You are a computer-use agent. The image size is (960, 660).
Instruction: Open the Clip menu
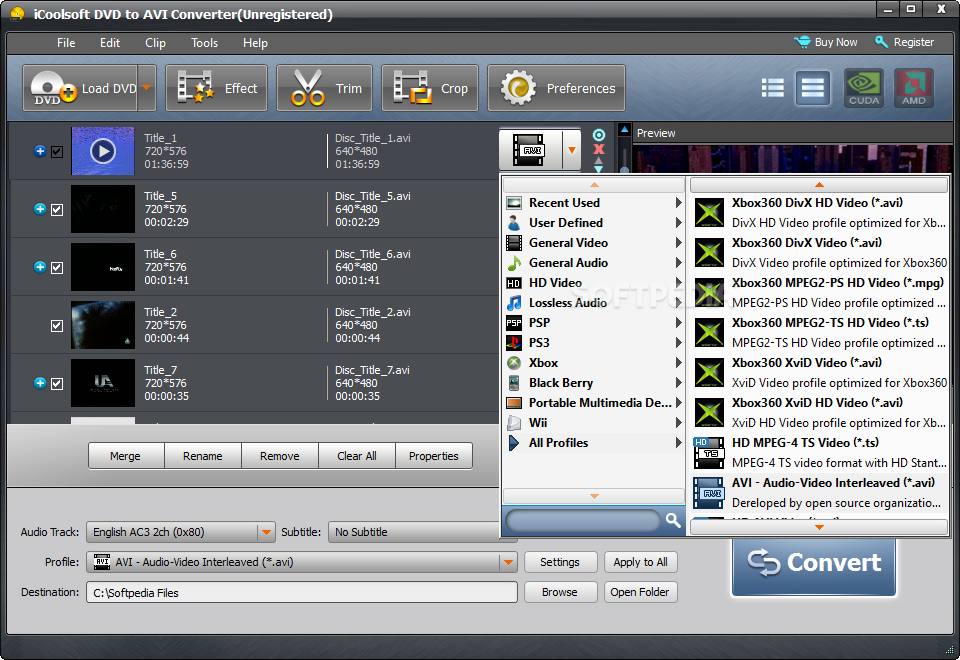[156, 43]
